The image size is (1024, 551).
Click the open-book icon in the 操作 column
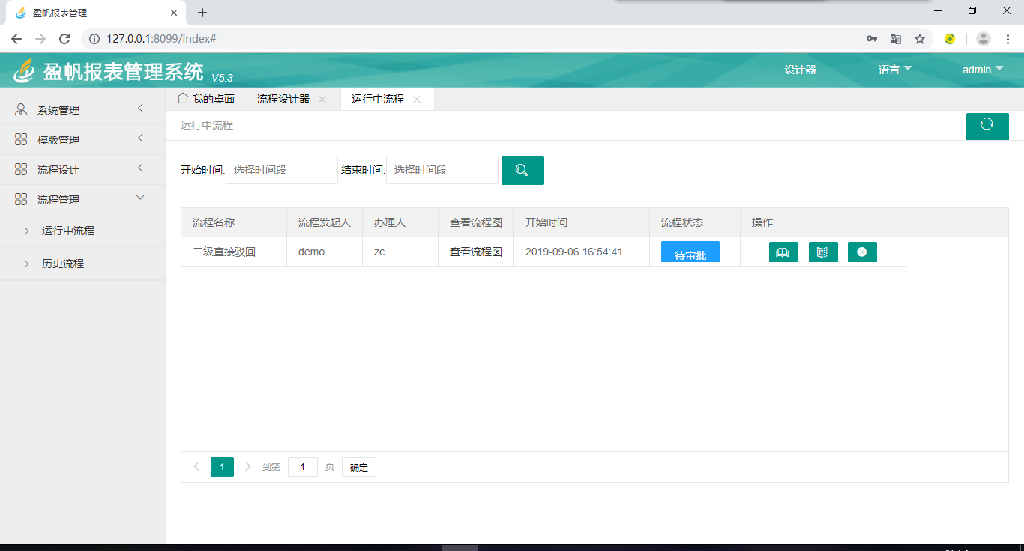tap(783, 252)
